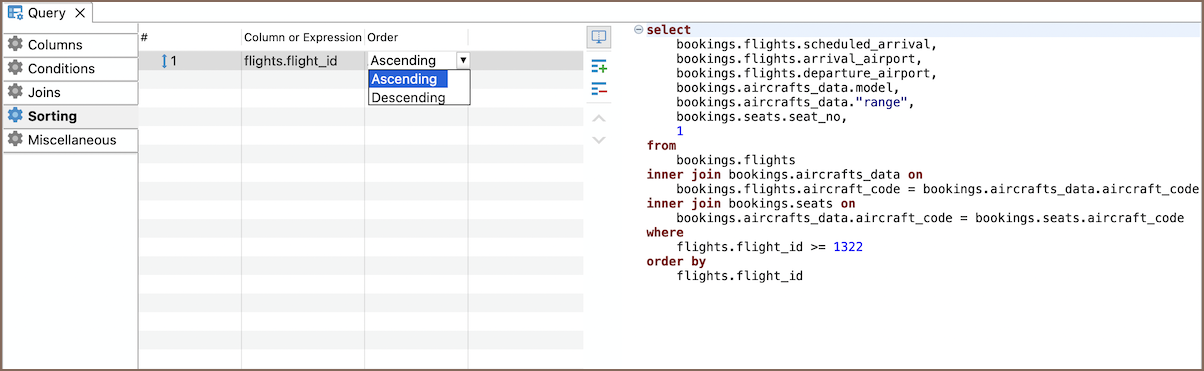Image resolution: width=1204 pixels, height=371 pixels.
Task: Choose Descending from the order list
Action: pos(408,98)
